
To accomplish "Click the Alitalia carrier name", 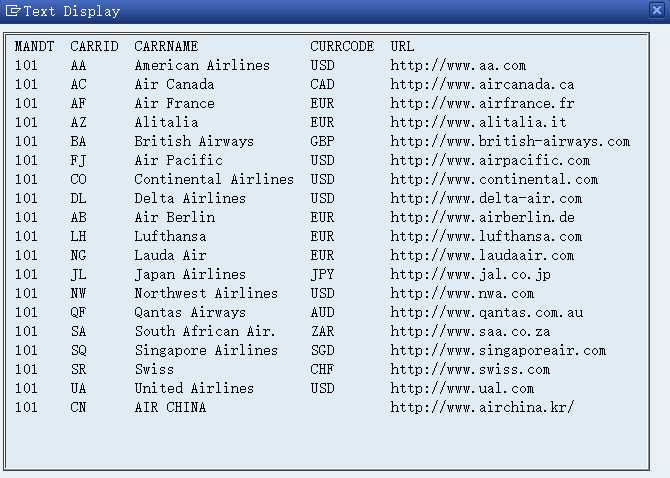I will click(166, 122).
